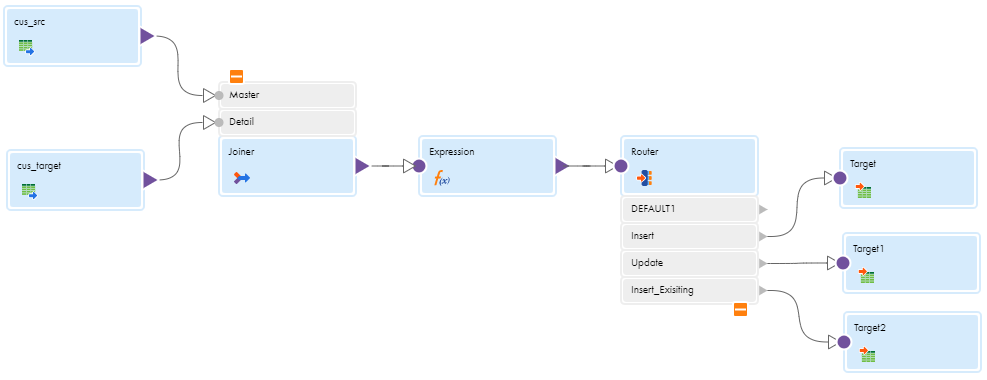The width and height of the screenshot is (987, 380).
Task: Select the Router transformation icon
Action: [645, 178]
